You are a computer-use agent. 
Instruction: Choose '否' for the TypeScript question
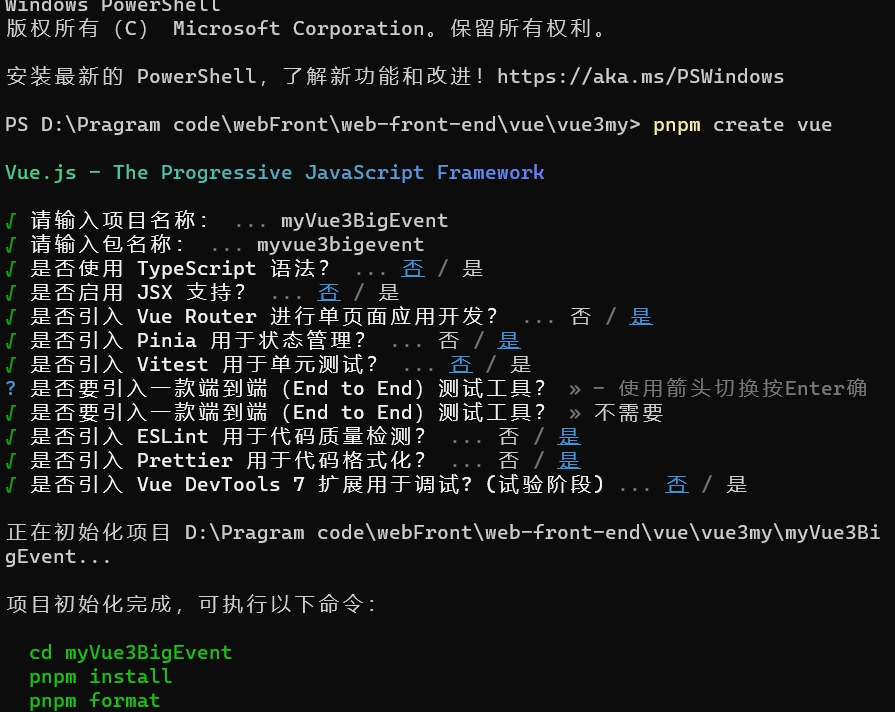point(413,268)
